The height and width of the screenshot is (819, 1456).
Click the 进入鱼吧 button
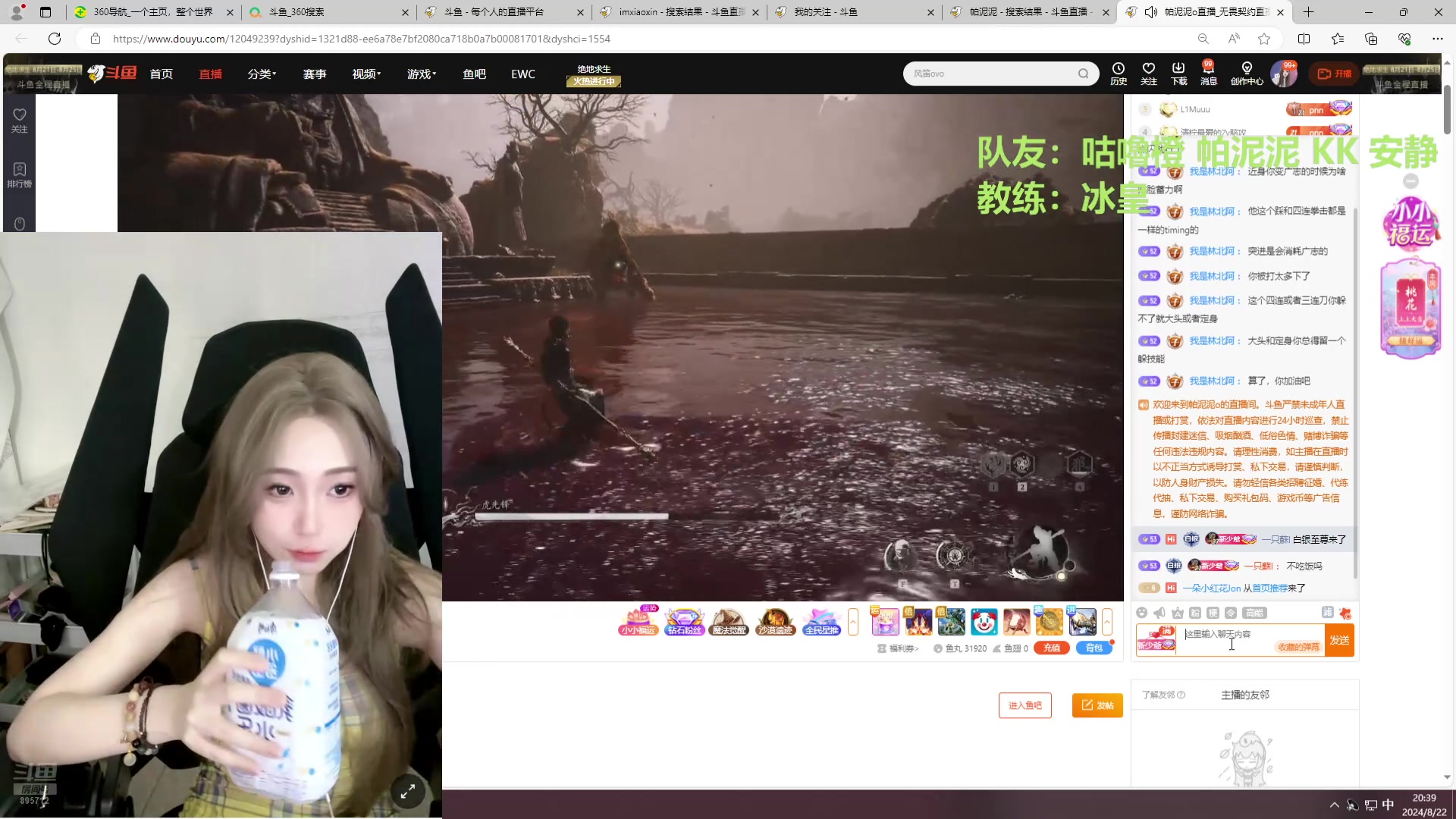tap(1025, 705)
